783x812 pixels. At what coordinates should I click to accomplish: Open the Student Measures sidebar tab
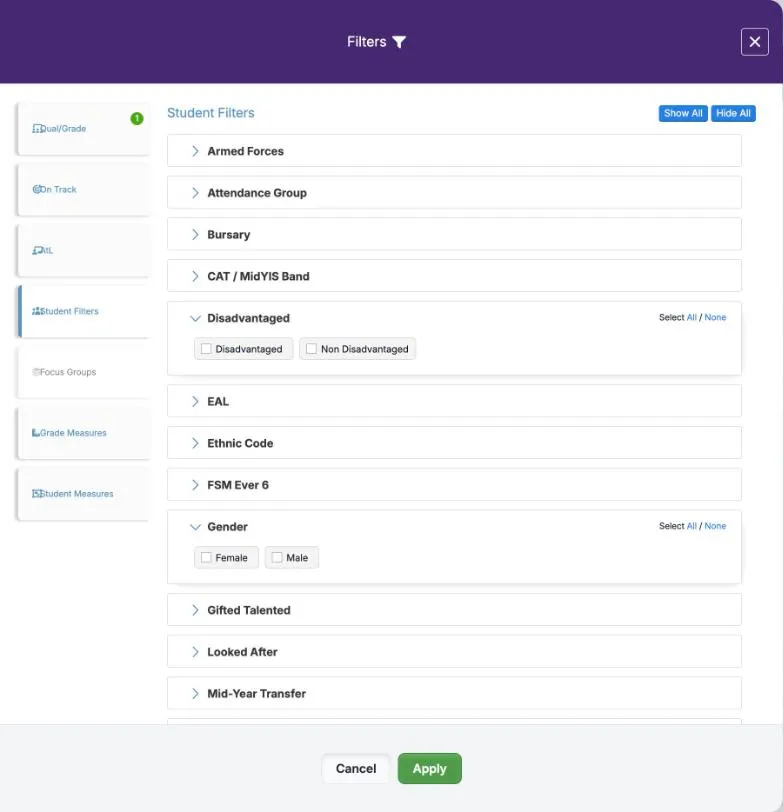(84, 494)
